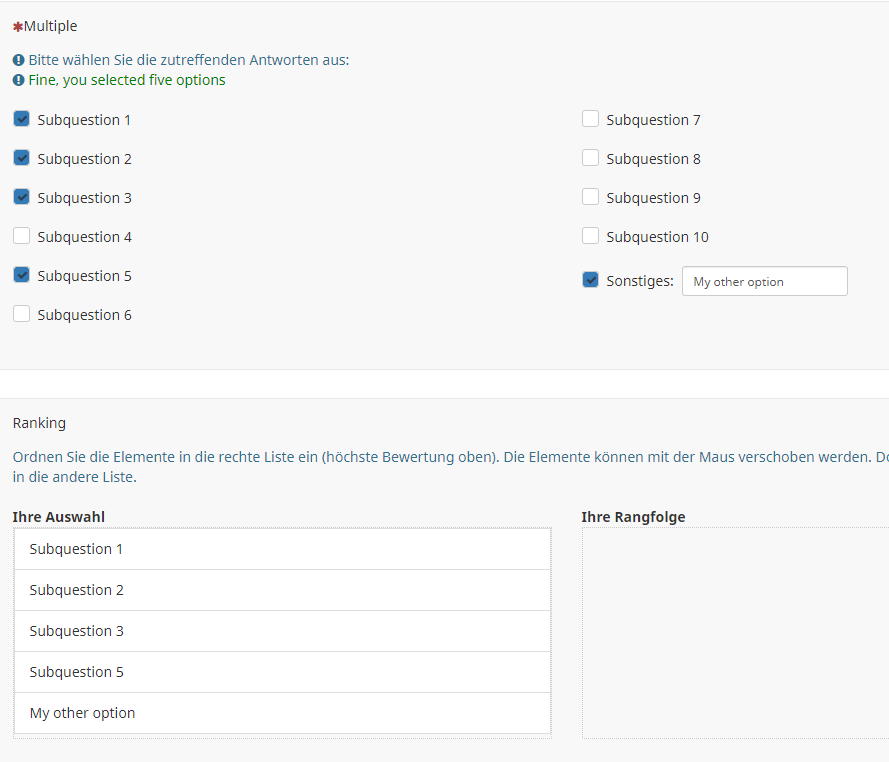
Task: Click the Sonstiges text input field
Action: point(764,281)
